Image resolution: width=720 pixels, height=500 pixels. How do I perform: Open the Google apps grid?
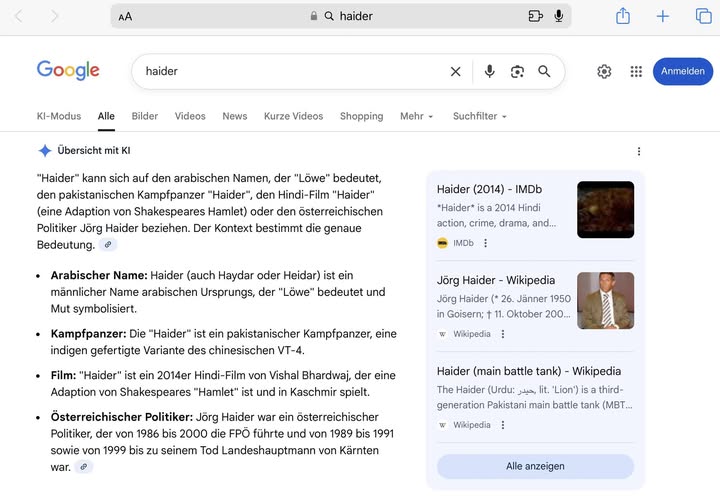coord(636,71)
